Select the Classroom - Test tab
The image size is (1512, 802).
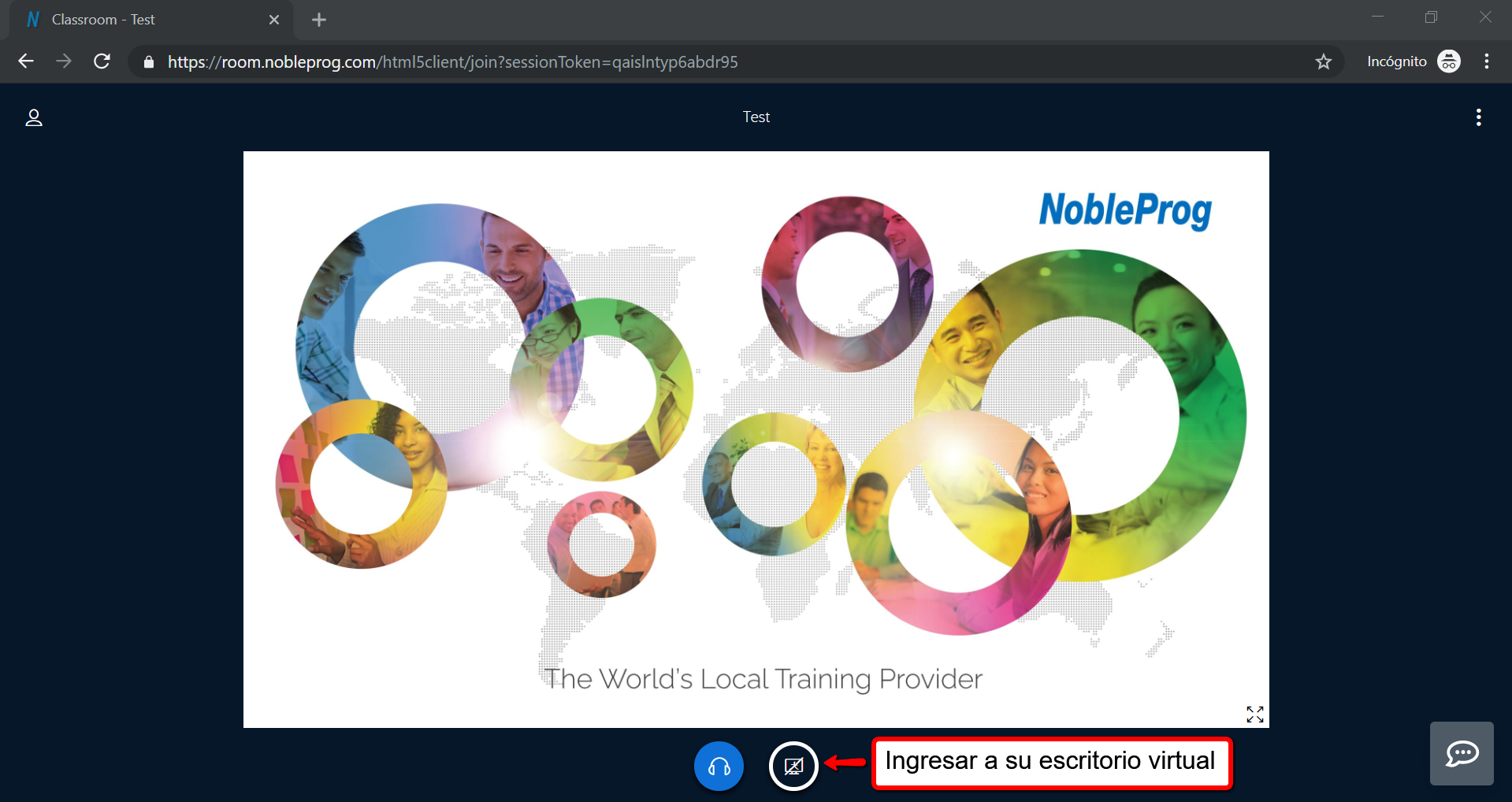(x=142, y=20)
